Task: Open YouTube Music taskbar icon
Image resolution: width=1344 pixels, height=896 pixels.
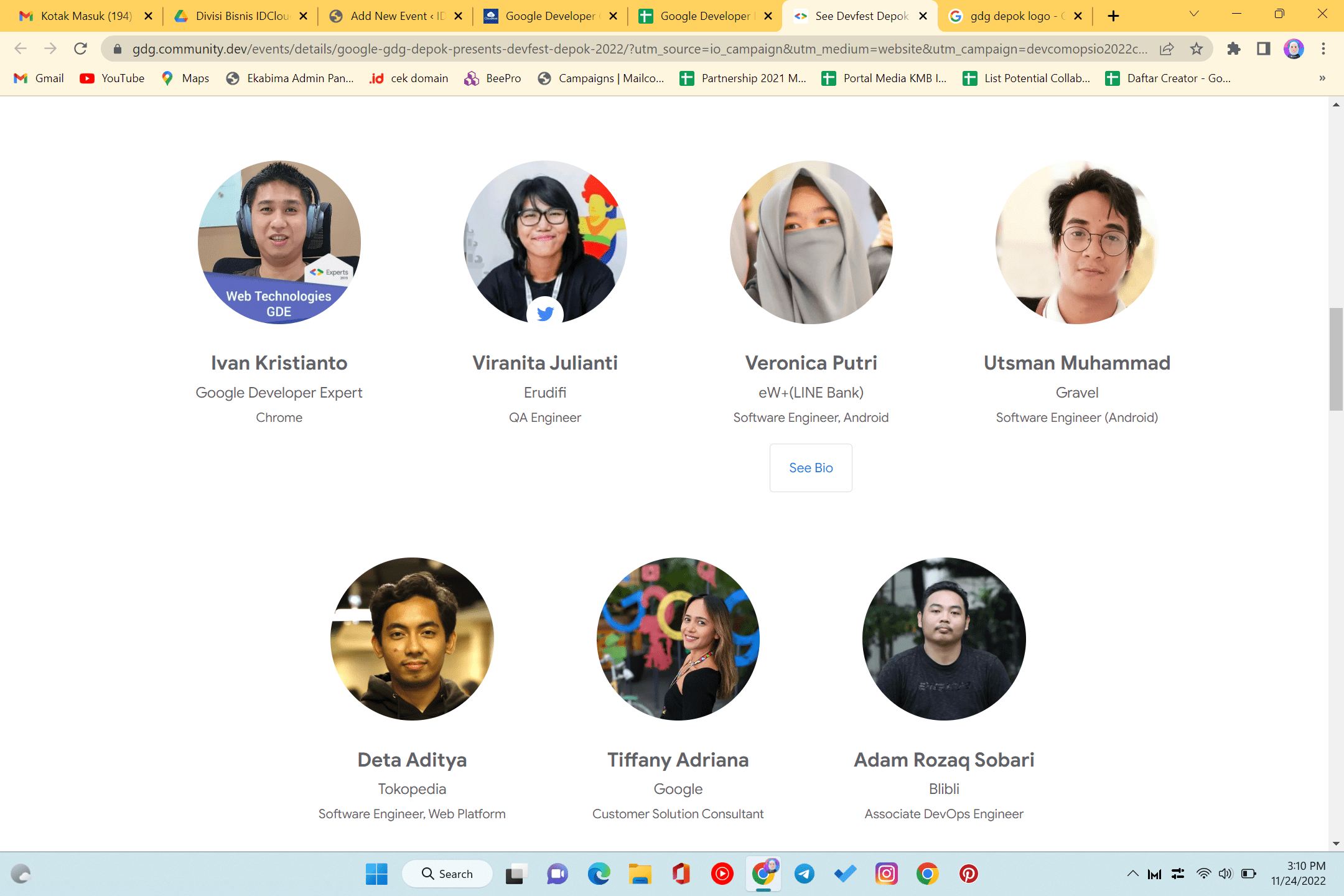Action: 722,874
